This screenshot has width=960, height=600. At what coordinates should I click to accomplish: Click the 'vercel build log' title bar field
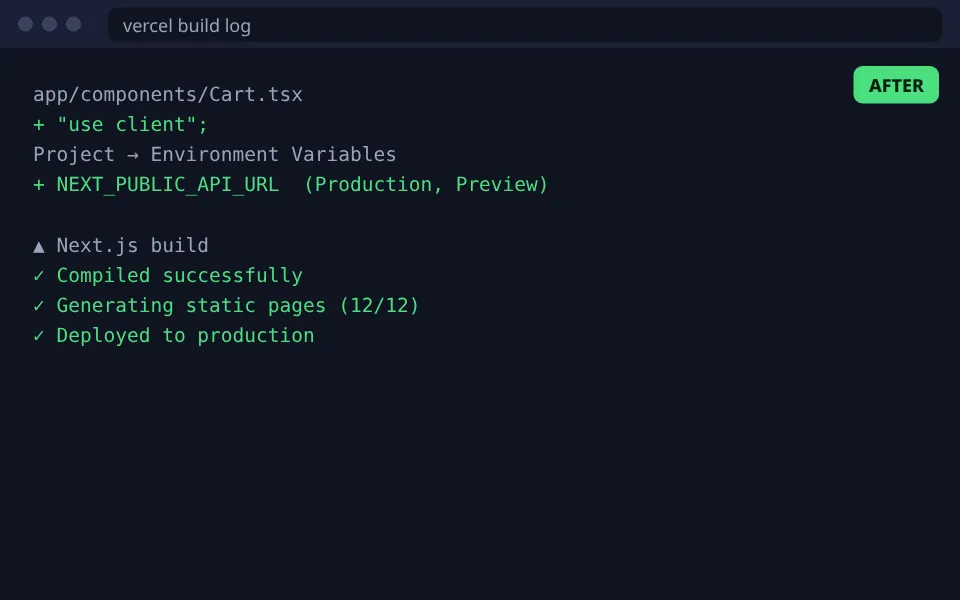pyautogui.click(x=525, y=25)
